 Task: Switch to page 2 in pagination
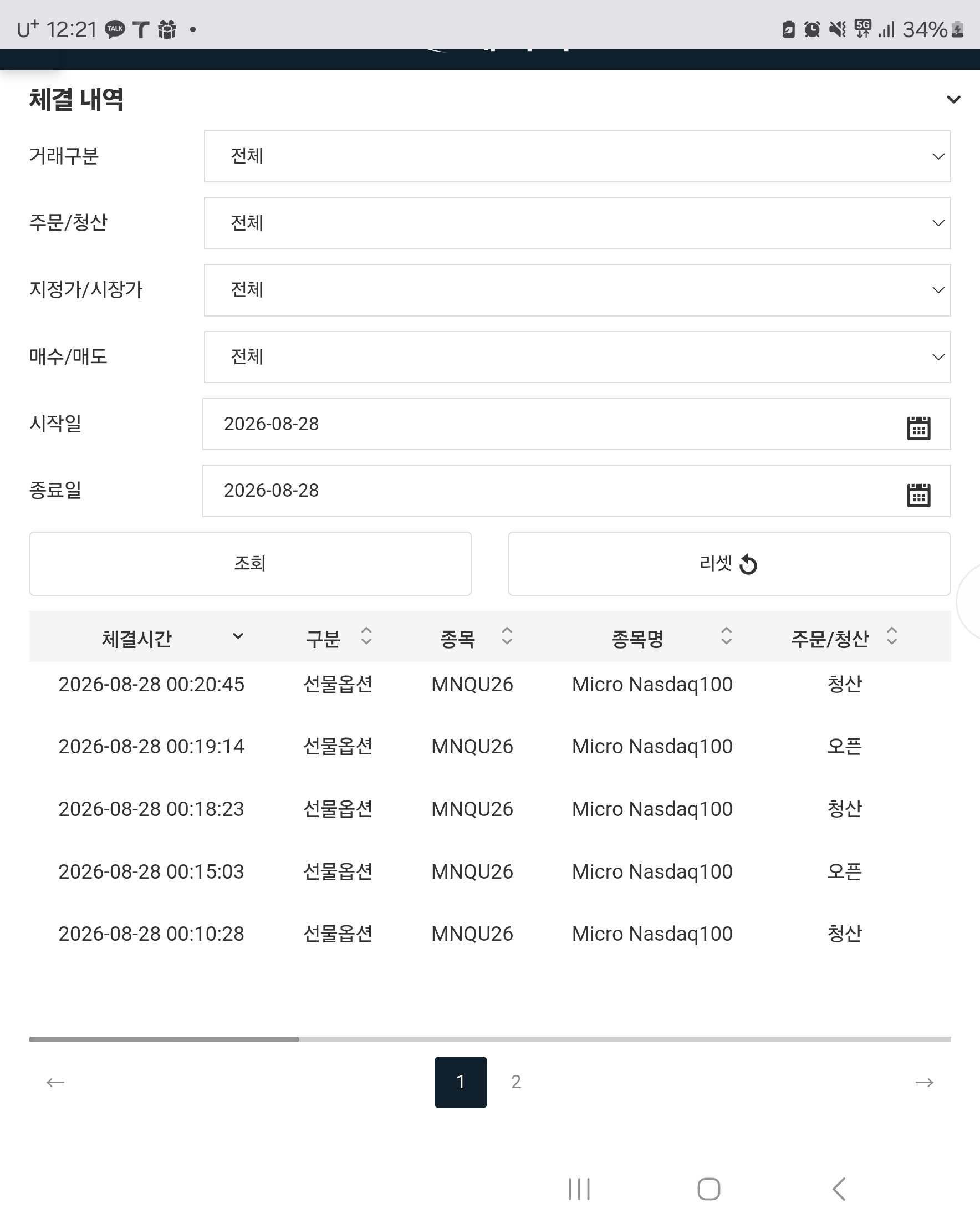click(x=515, y=1082)
